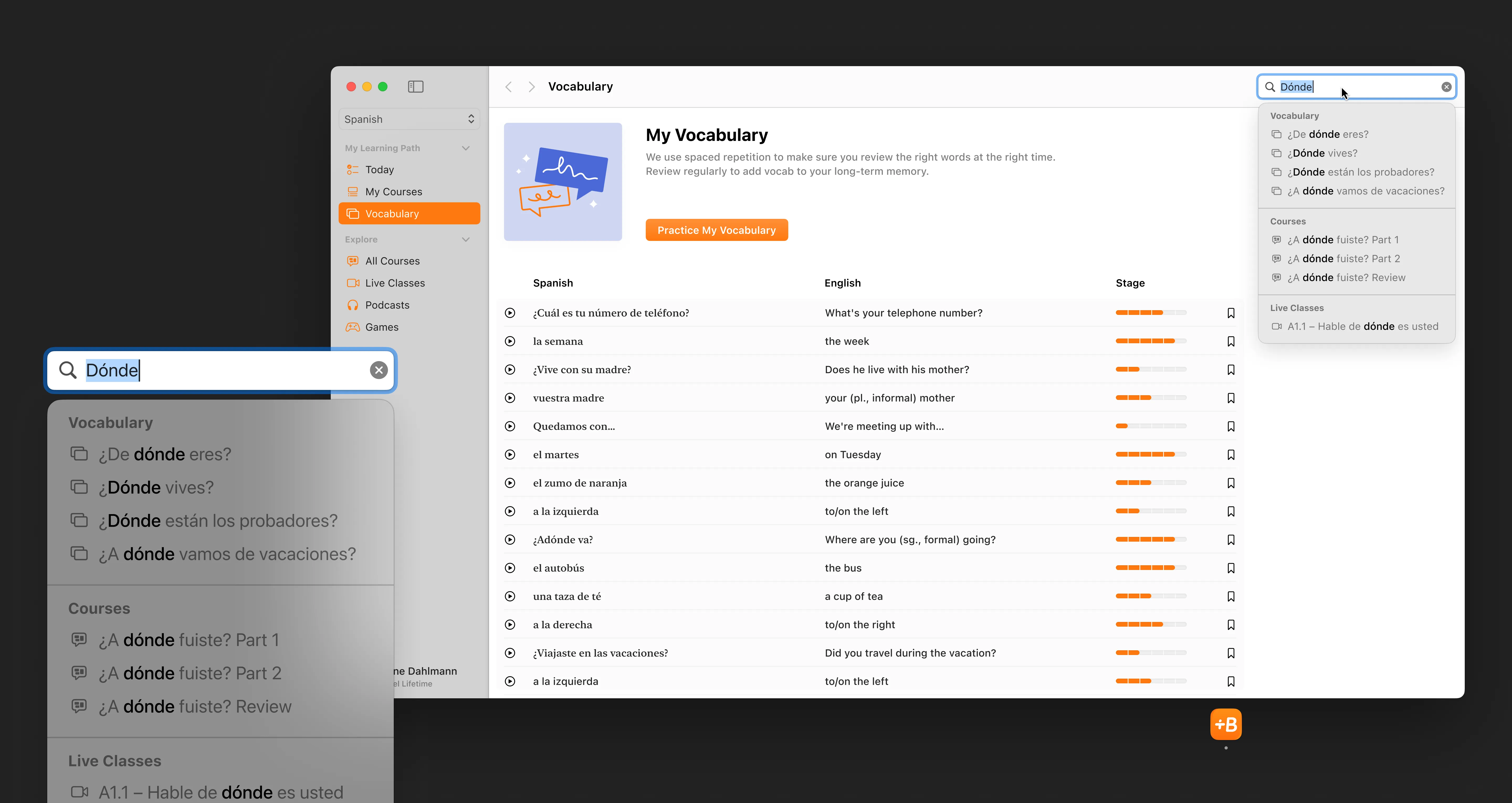Click the Babbel icon in the Dock
The width and height of the screenshot is (1512, 803).
(1226, 724)
